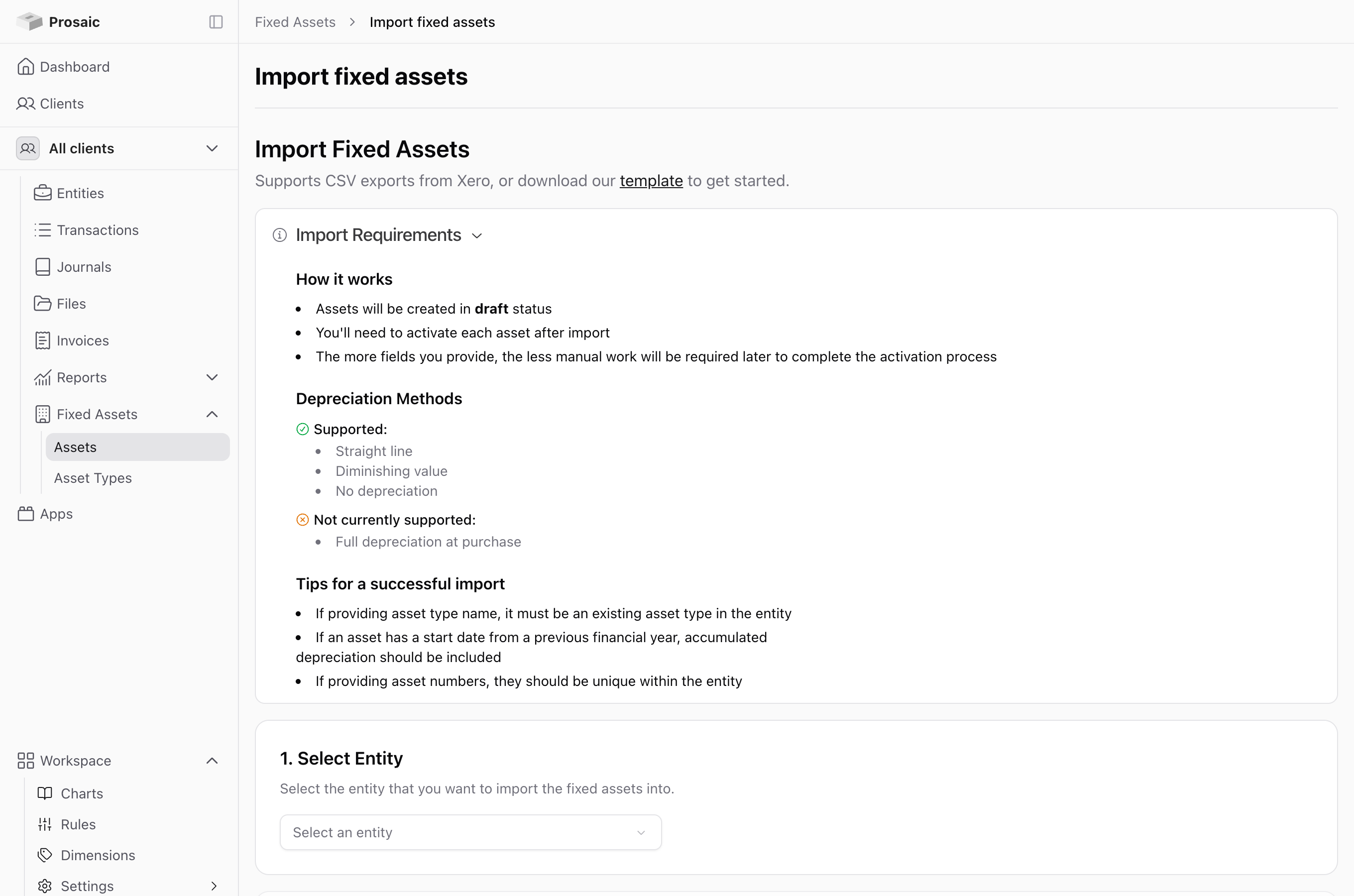Click the Import Requirements info icon
Viewport: 1354px width, 896px height.
point(279,235)
